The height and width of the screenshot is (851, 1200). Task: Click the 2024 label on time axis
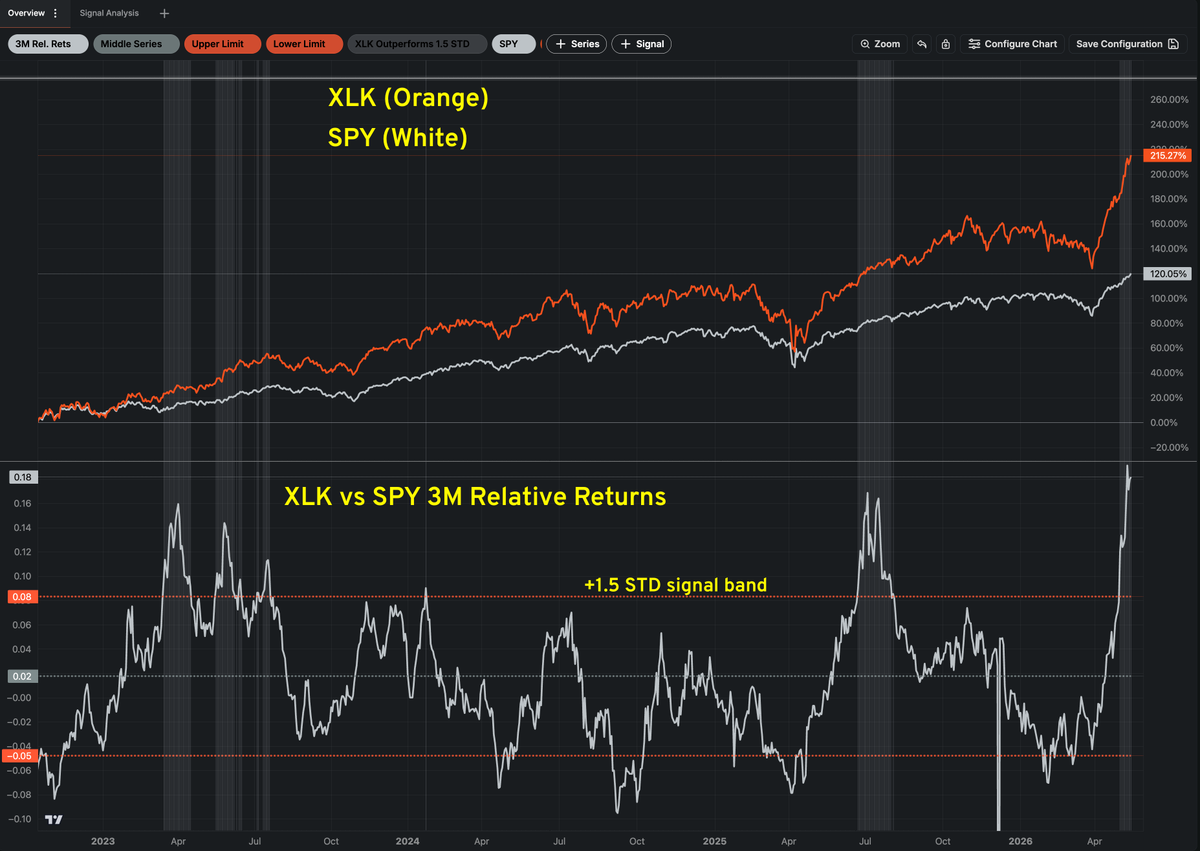point(407,842)
